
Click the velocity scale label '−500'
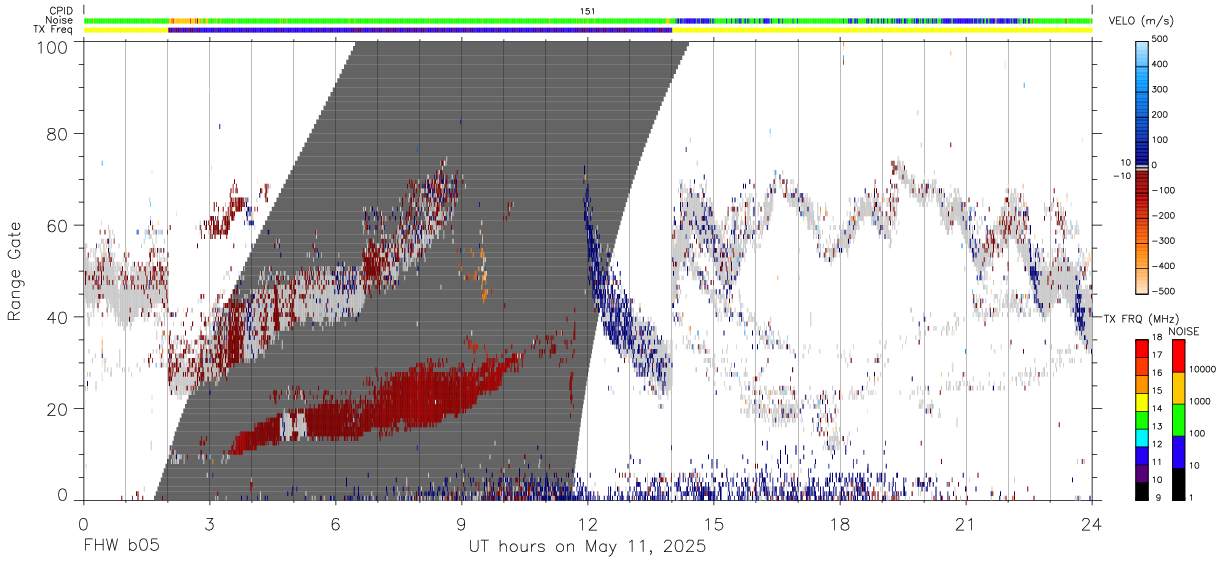coord(1161,292)
